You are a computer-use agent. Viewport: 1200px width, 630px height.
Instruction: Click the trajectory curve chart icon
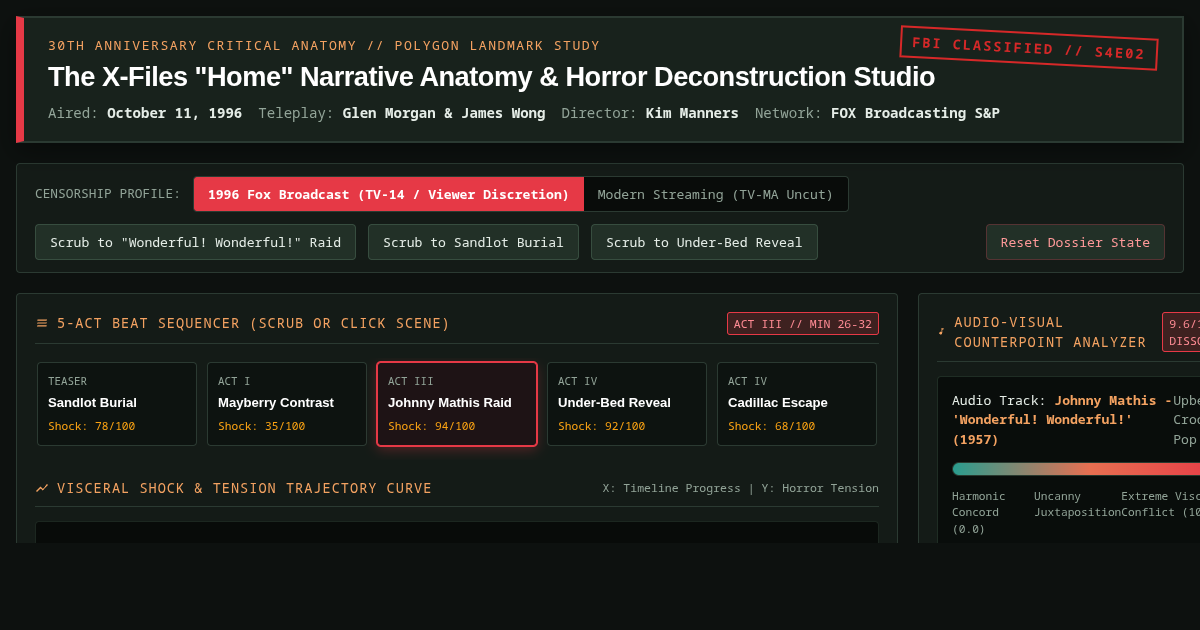coord(42,488)
